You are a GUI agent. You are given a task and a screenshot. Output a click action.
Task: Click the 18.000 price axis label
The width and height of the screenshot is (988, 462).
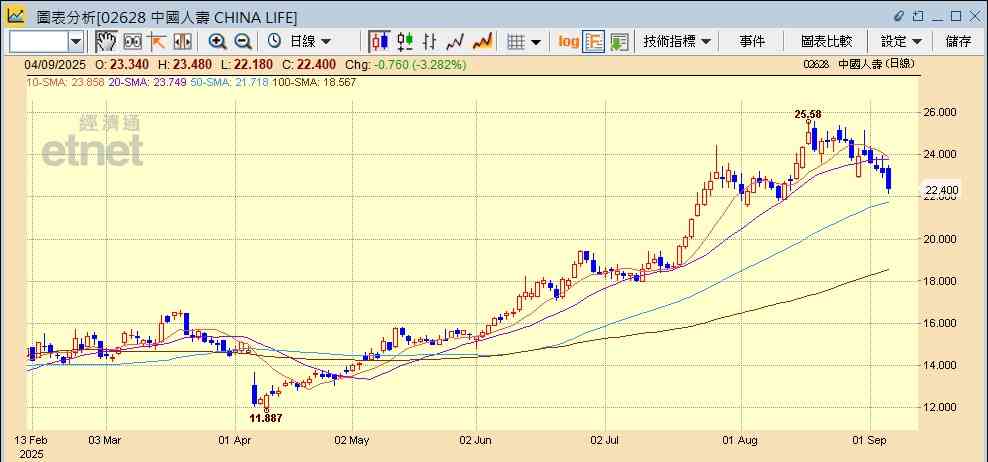940,281
